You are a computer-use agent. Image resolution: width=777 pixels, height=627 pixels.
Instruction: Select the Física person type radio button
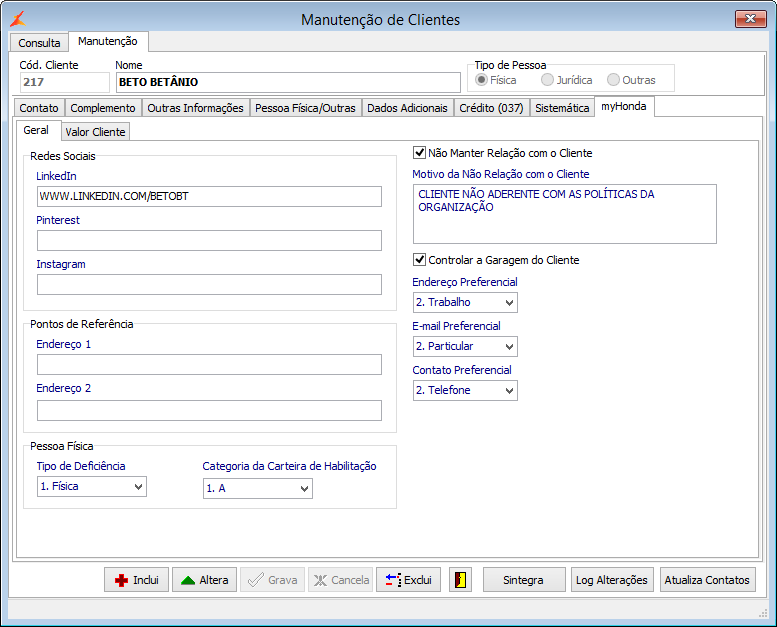click(x=482, y=80)
